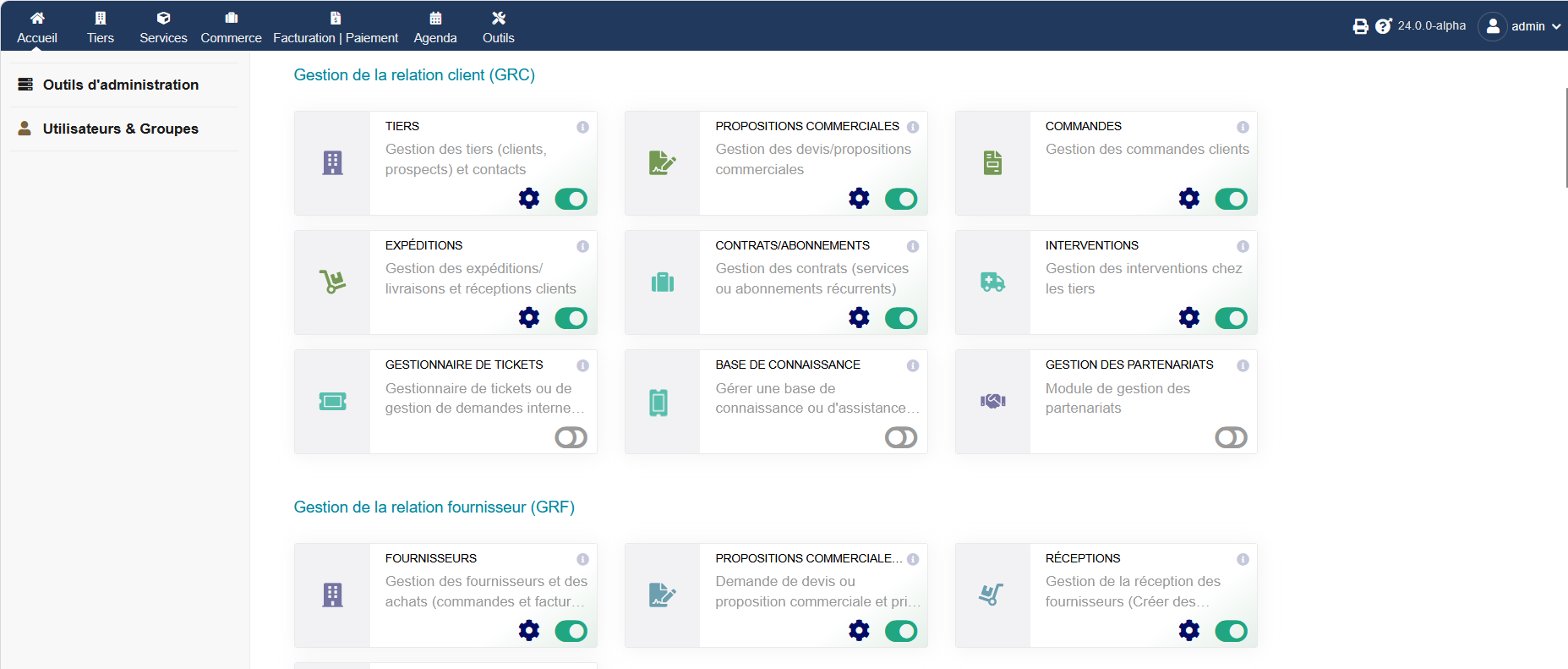Click the page vertical scrollbar
The width and height of the screenshot is (1568, 669).
[1565, 138]
